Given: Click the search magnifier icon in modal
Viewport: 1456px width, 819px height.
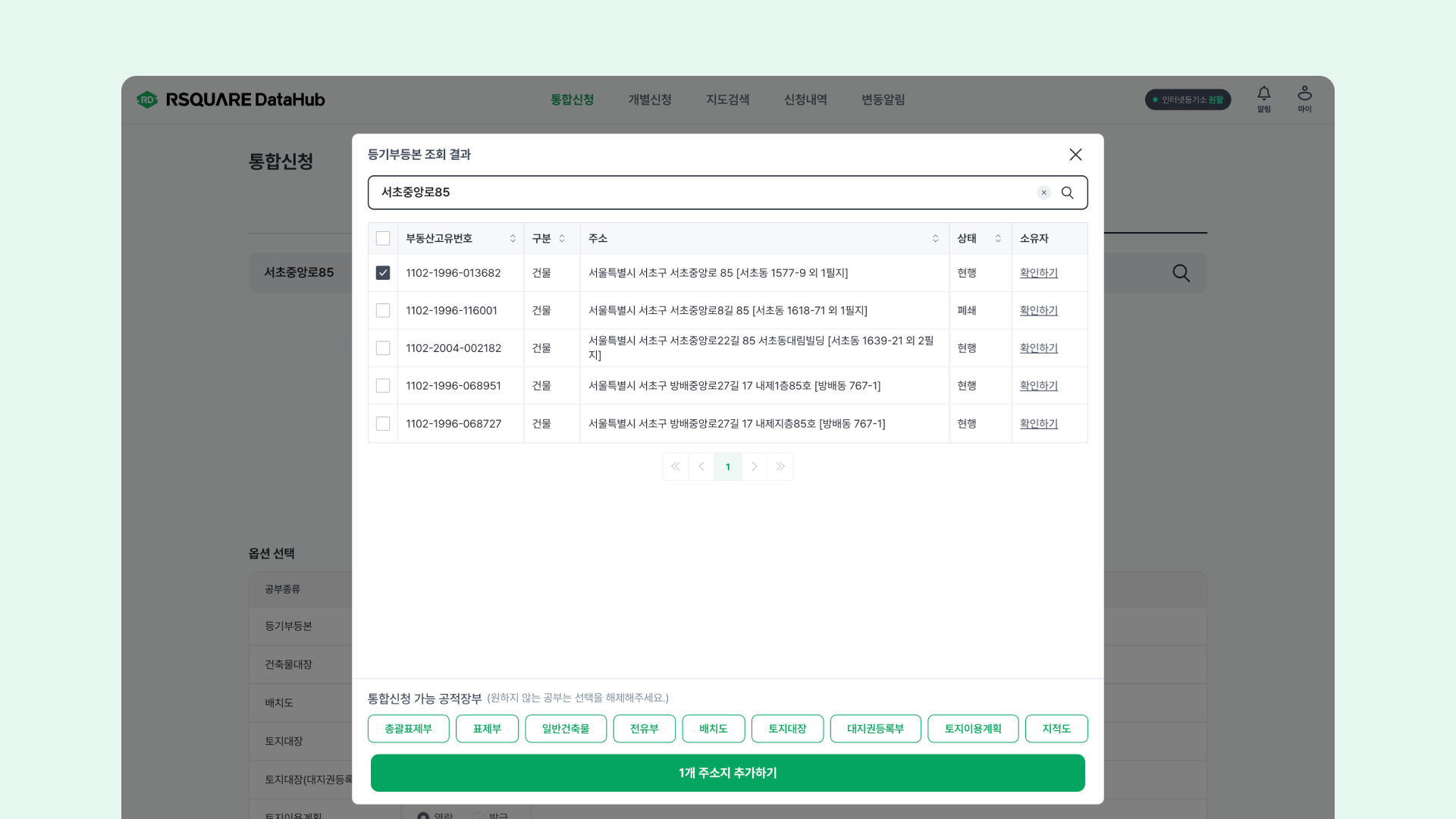Looking at the screenshot, I should click(1067, 193).
